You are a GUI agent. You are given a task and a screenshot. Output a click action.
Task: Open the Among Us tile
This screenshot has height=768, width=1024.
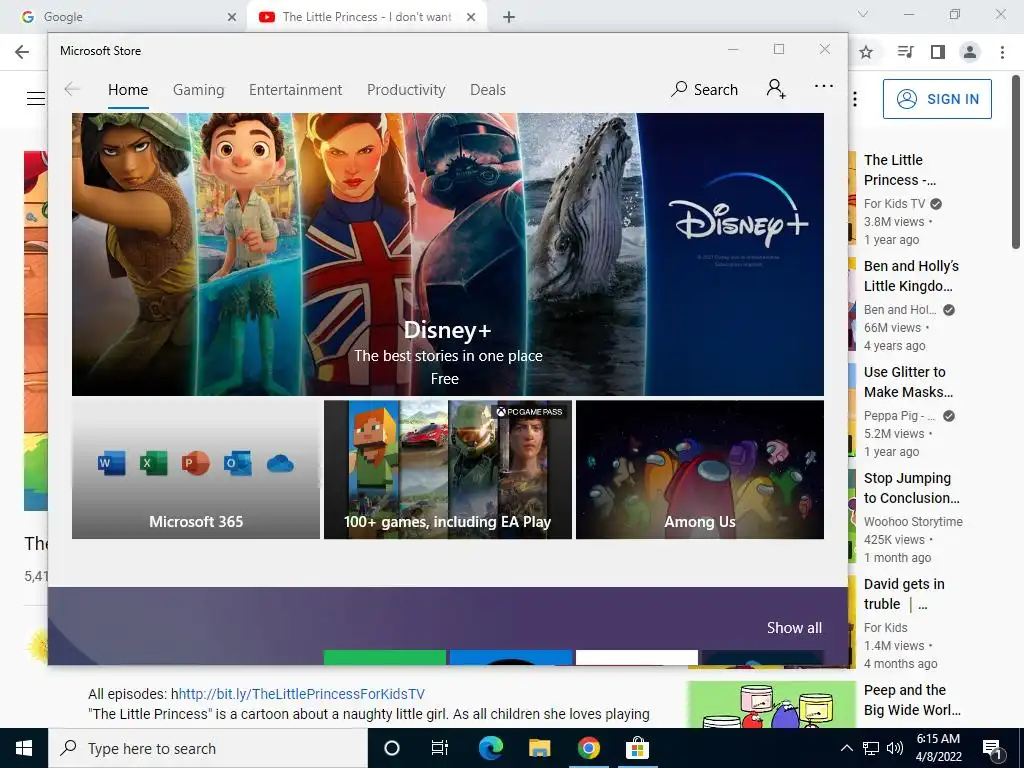[x=700, y=470]
